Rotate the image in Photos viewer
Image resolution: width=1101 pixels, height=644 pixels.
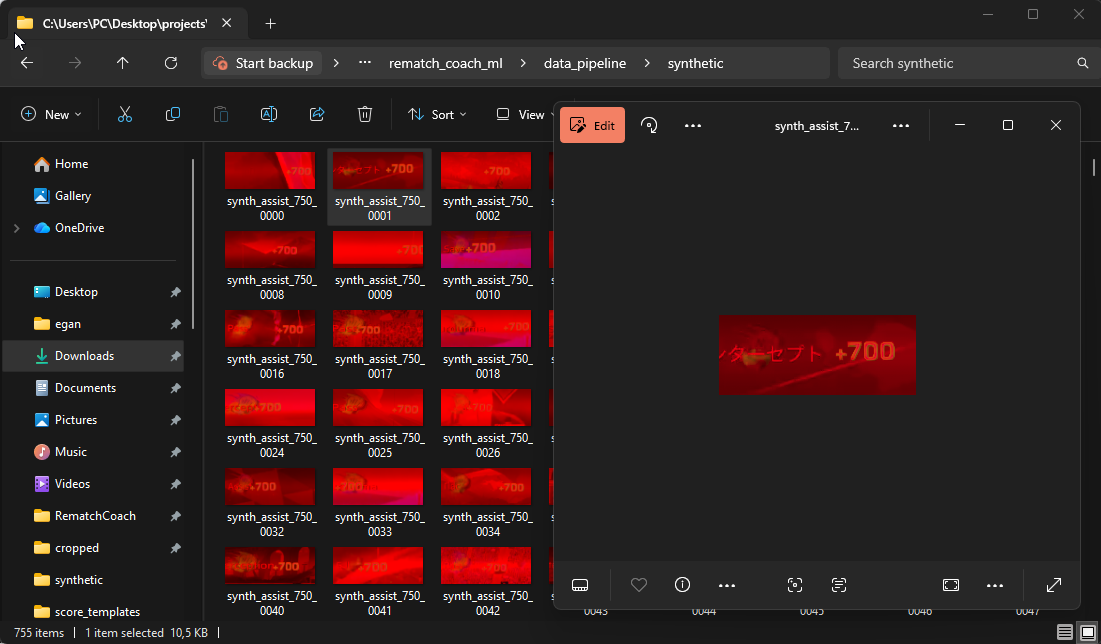pyautogui.click(x=650, y=125)
